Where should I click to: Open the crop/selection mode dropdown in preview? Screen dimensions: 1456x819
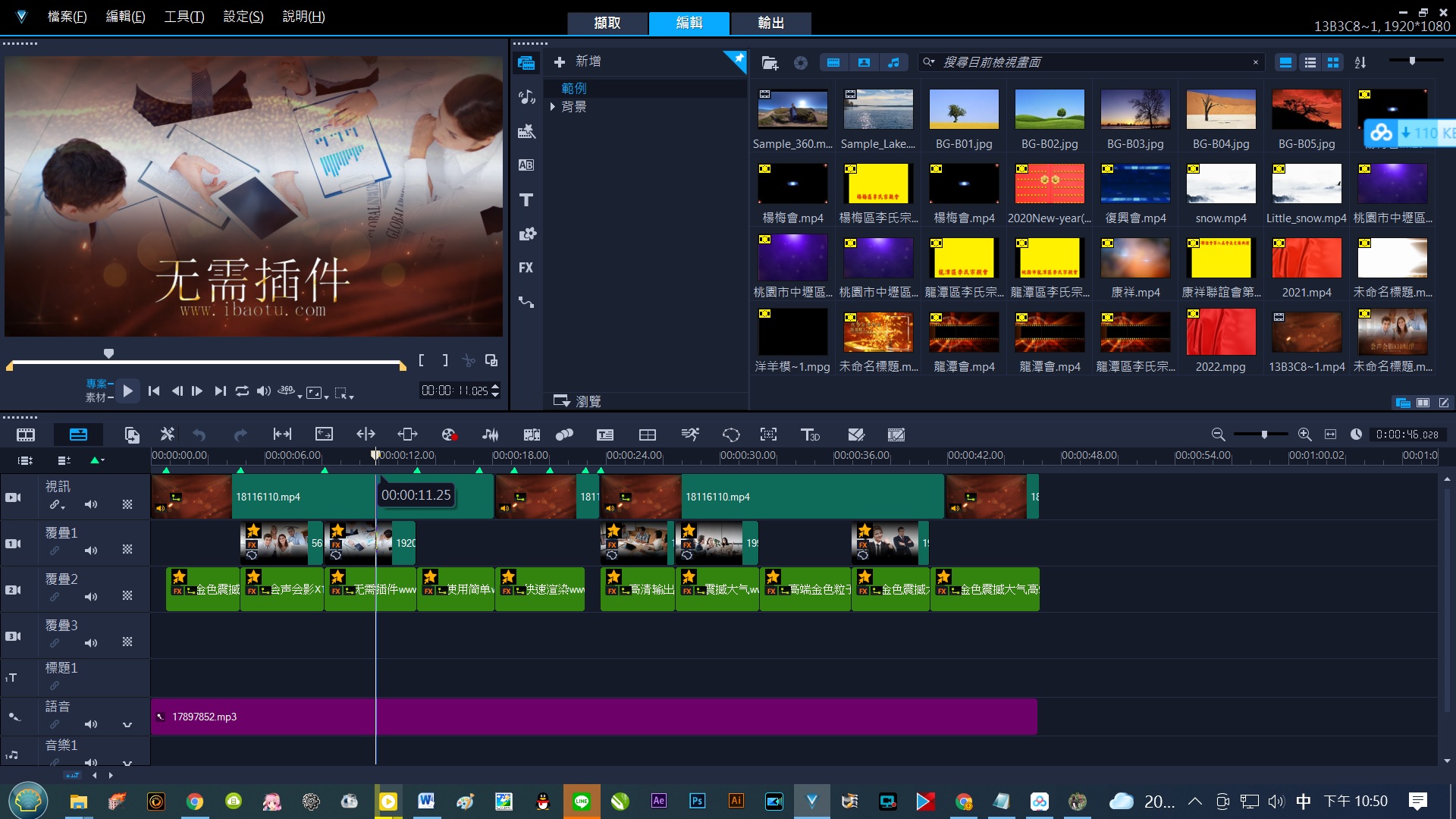344,393
